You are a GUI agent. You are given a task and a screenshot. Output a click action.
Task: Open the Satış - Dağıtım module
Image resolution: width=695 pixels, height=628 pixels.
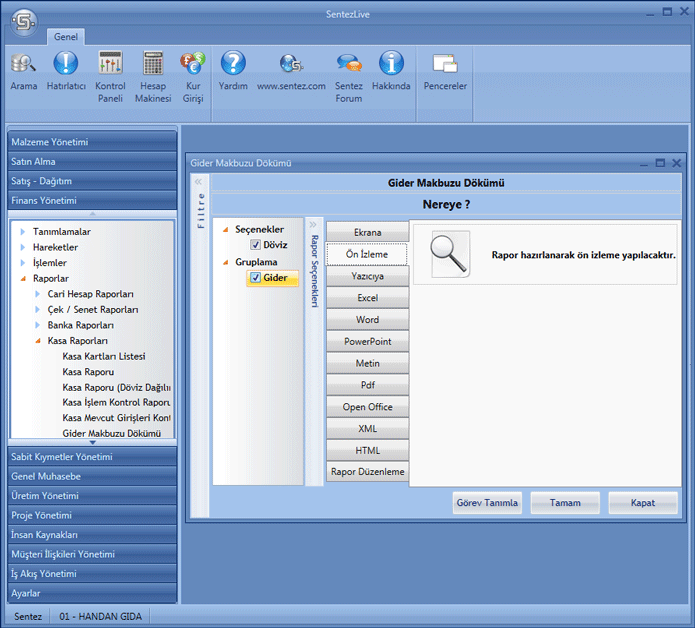click(92, 181)
